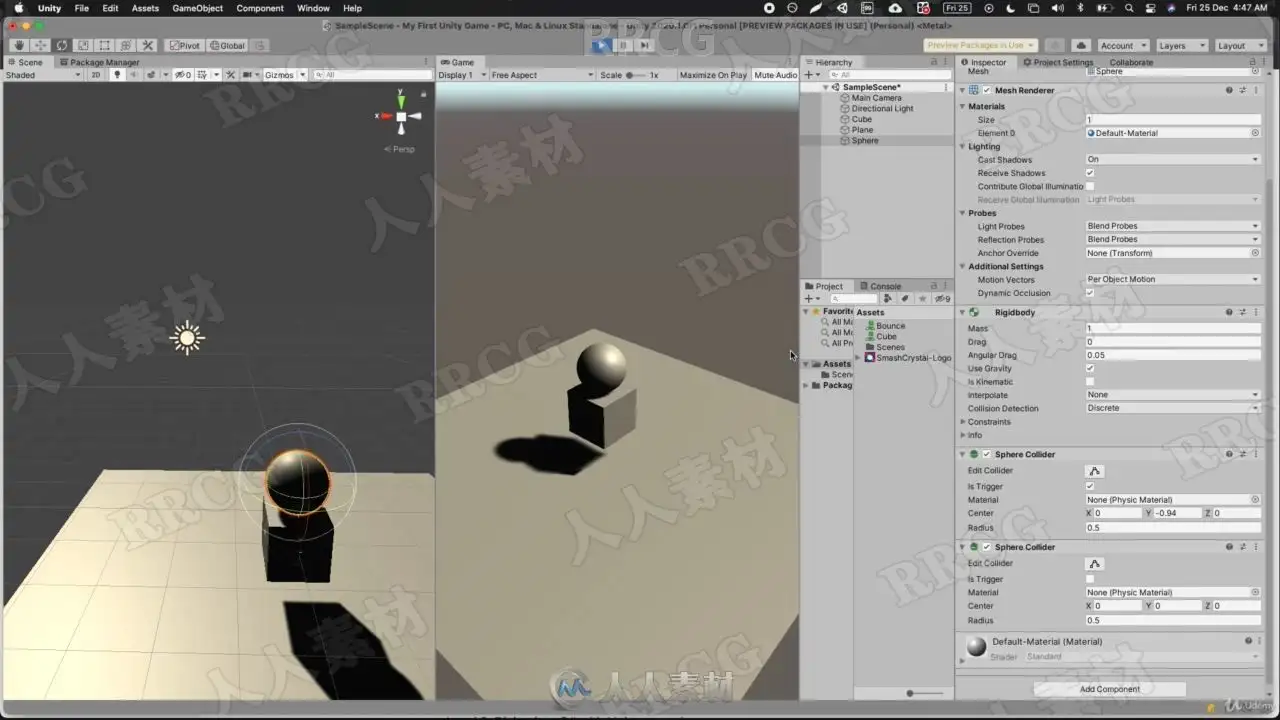The width and height of the screenshot is (1280, 720).
Task: Select the Move tool in toolbar
Action: [x=40, y=45]
